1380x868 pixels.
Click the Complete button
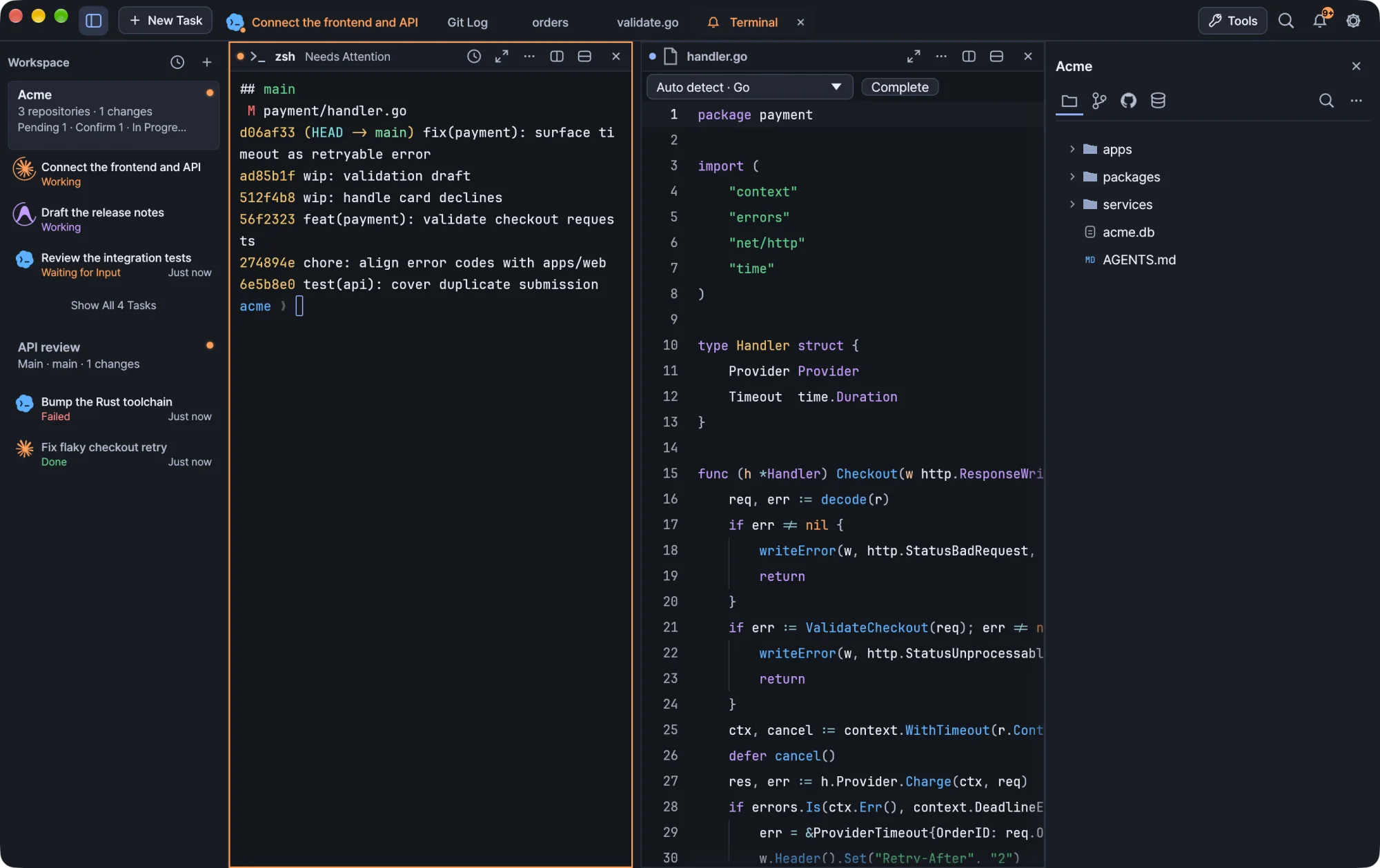pos(900,87)
